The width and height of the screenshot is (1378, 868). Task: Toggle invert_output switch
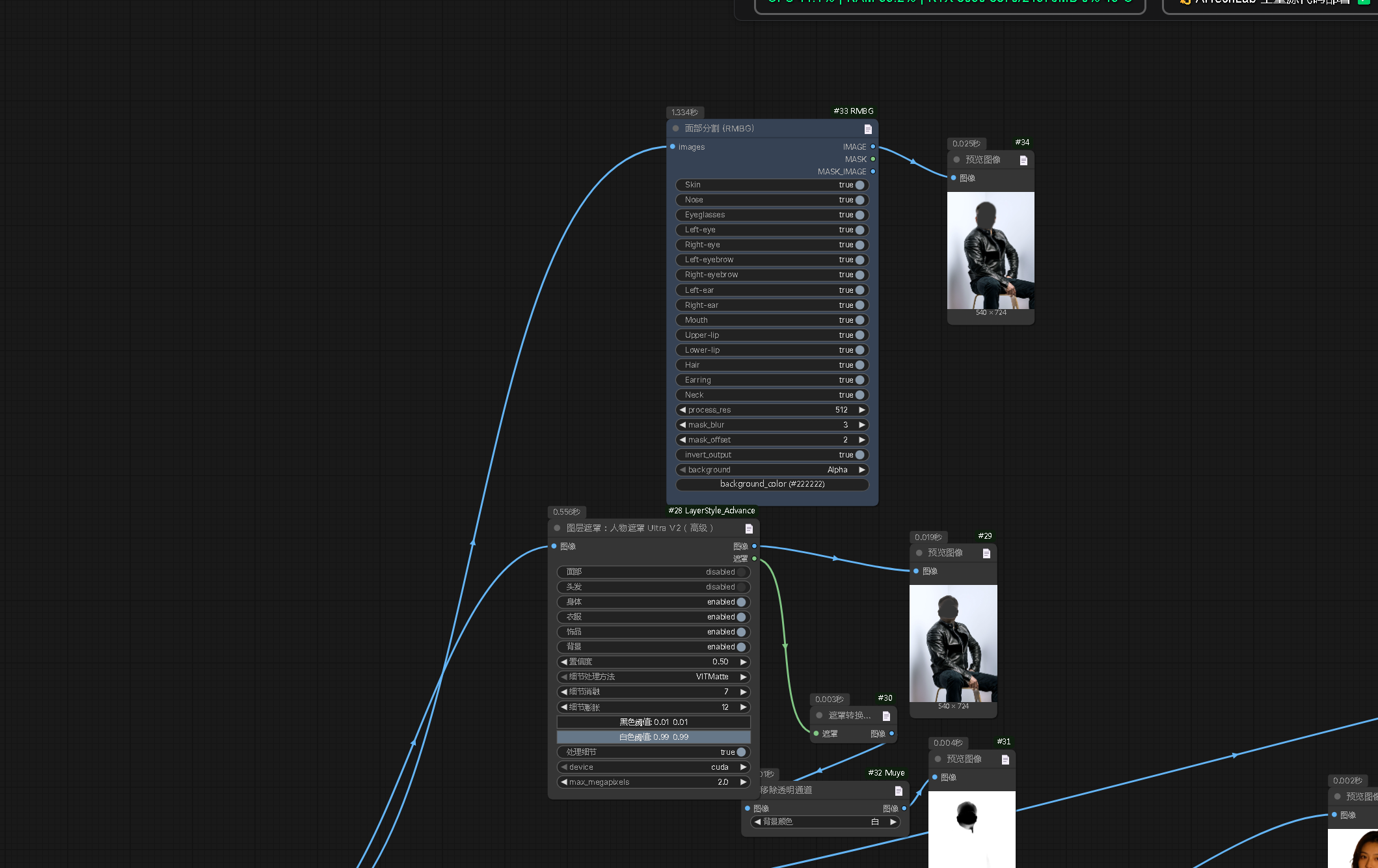[x=859, y=455]
